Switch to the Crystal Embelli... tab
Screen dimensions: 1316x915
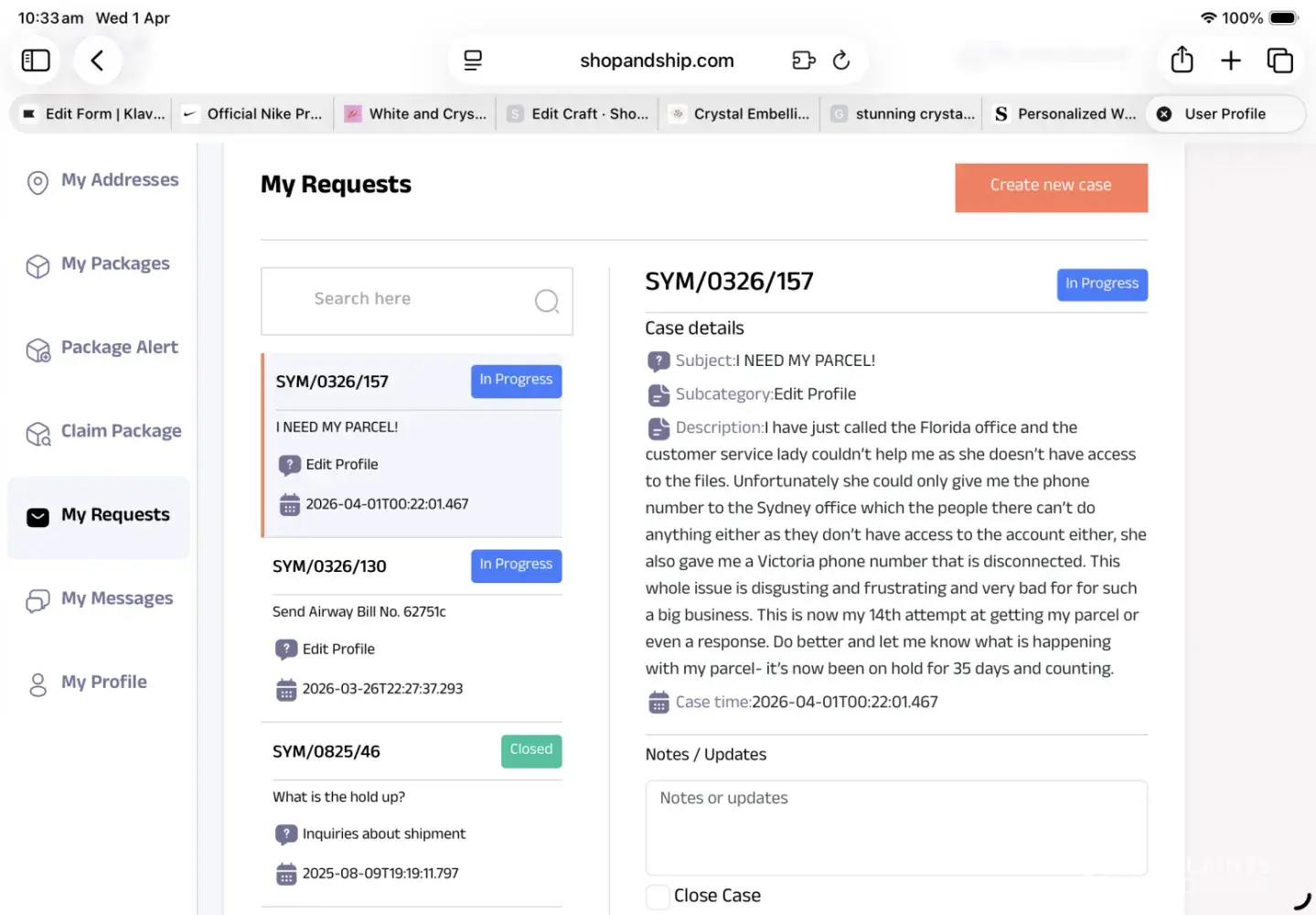point(740,114)
